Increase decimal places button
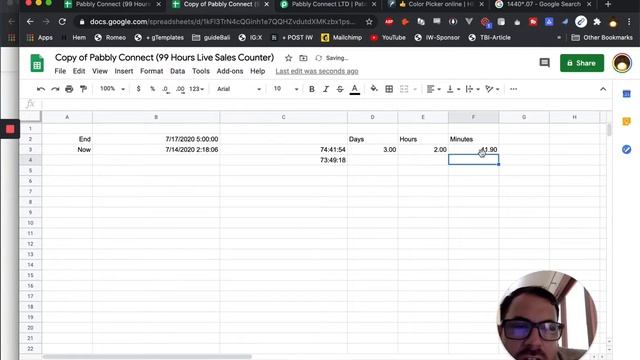Screen dimensions: 640x360 (x=180, y=89)
